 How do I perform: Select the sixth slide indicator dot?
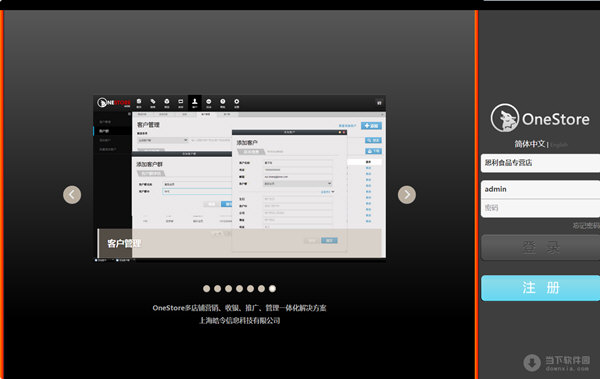[261, 289]
